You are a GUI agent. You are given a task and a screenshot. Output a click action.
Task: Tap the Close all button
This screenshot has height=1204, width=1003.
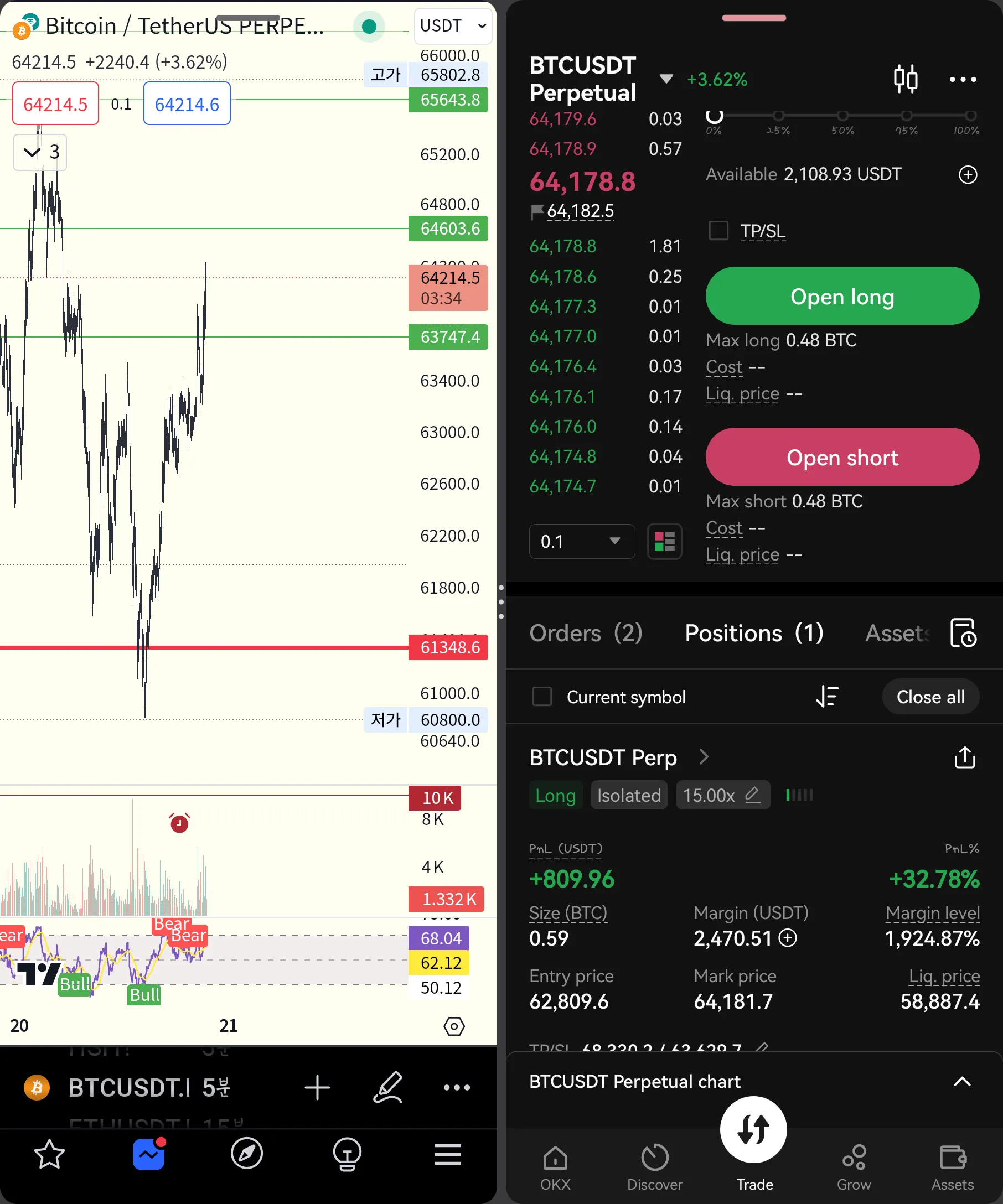930,697
